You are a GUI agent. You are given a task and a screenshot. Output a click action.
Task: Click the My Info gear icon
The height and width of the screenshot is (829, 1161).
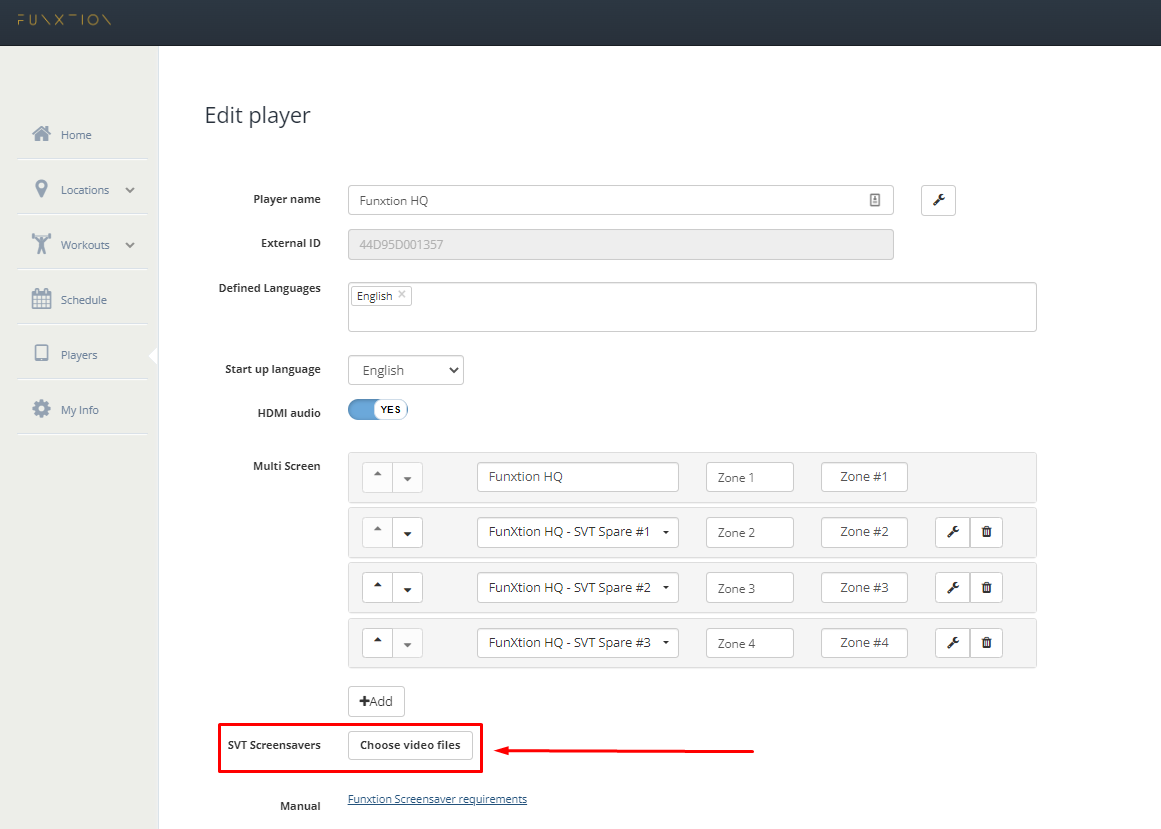[x=41, y=409]
